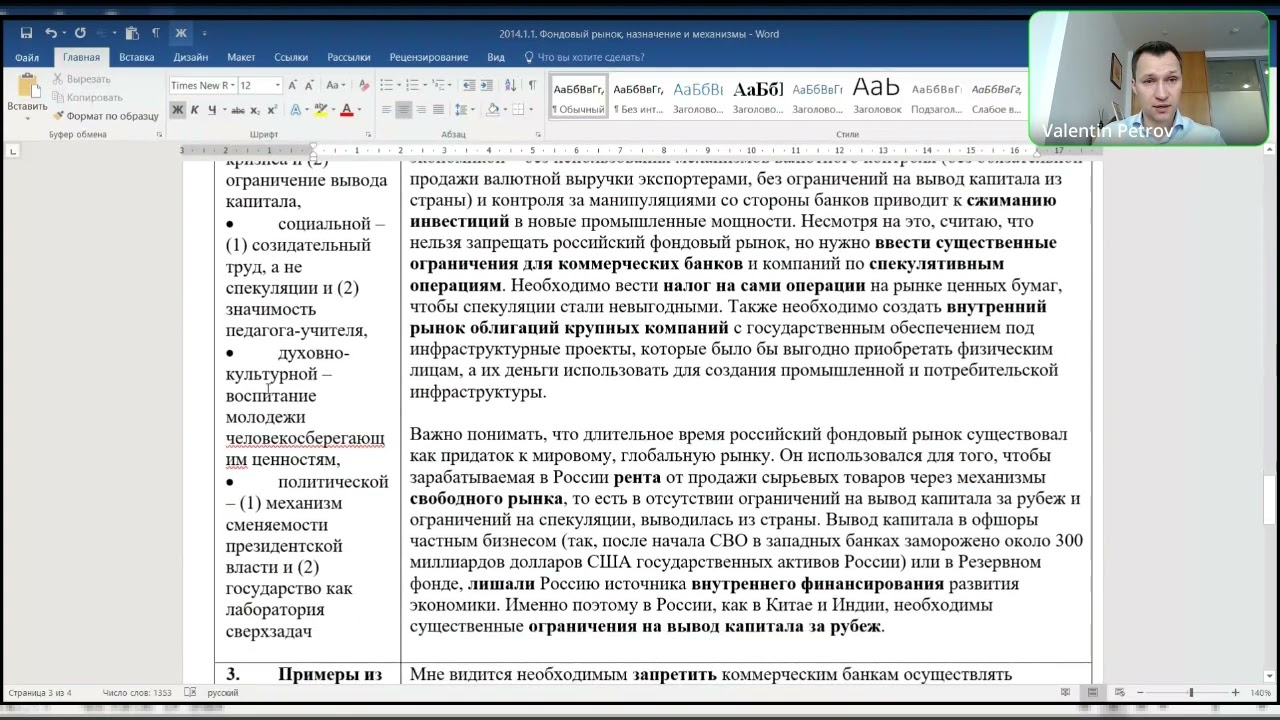Open the Шрифт dialog launcher

368,134
